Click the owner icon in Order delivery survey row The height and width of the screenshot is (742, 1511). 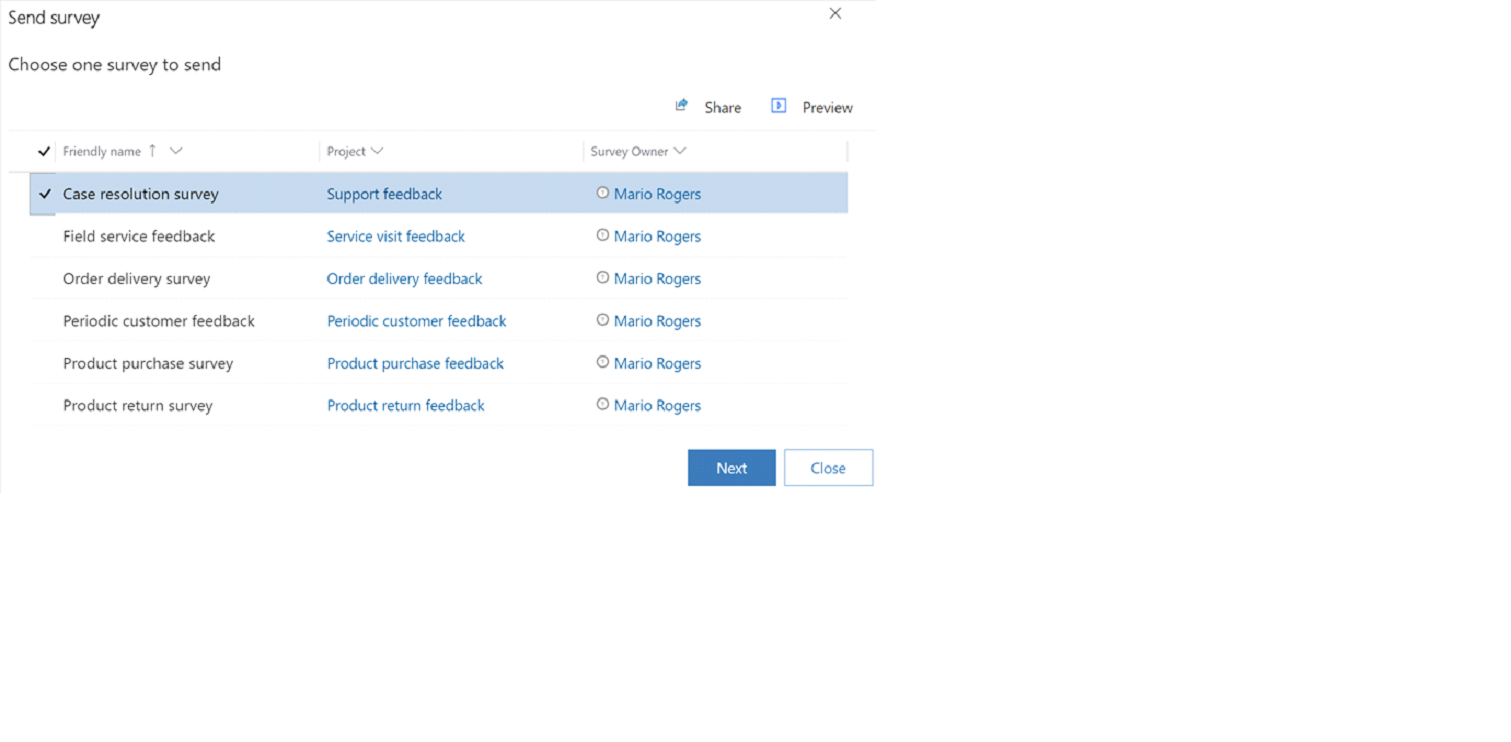[x=602, y=278]
